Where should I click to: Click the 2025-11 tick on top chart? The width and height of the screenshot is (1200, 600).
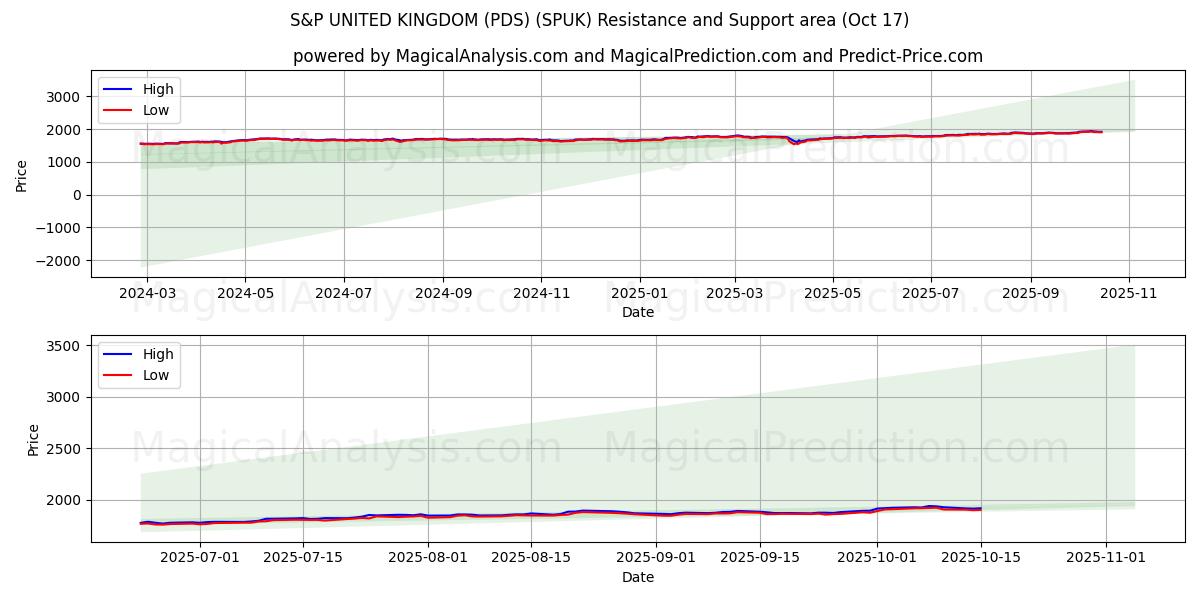[x=1129, y=294]
